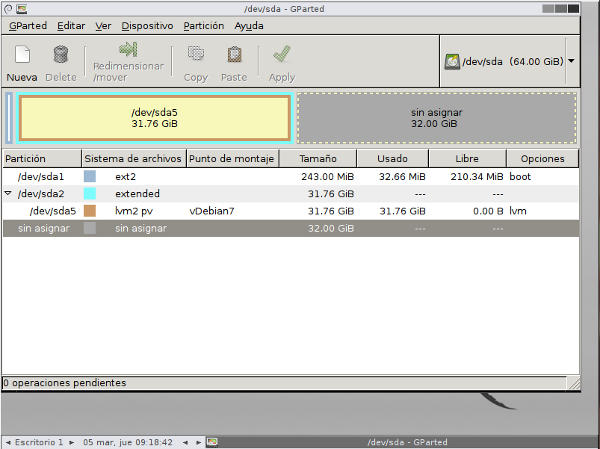Select /dev/sda (64.00 GiB) device combo box
Screen dimensions: 600x449
pos(509,61)
